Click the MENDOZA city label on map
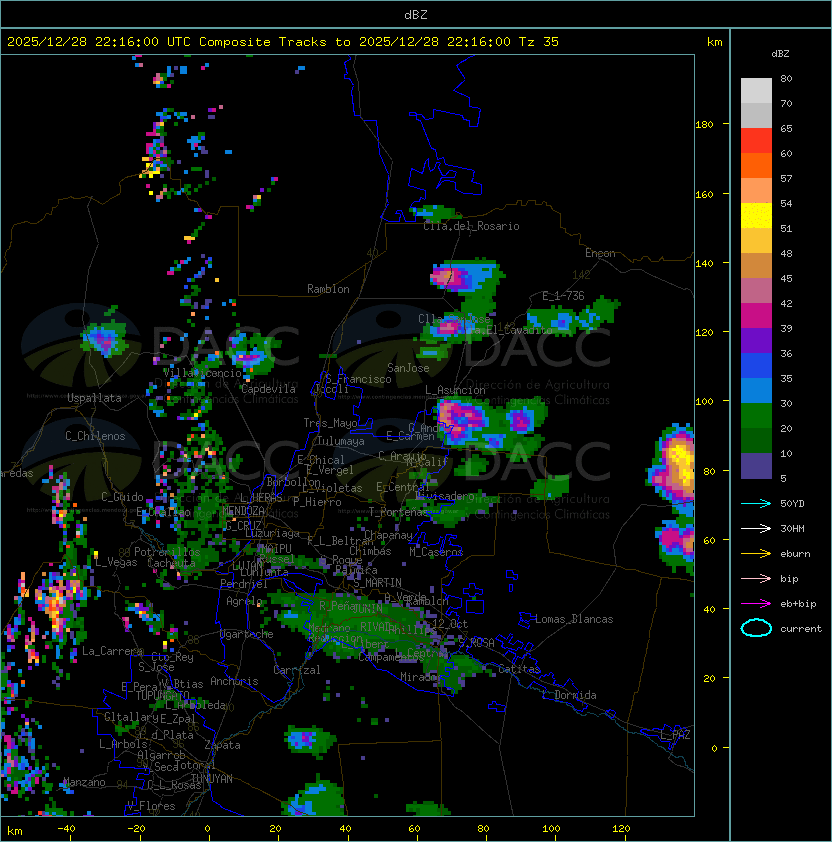This screenshot has width=832, height=842. [243, 510]
